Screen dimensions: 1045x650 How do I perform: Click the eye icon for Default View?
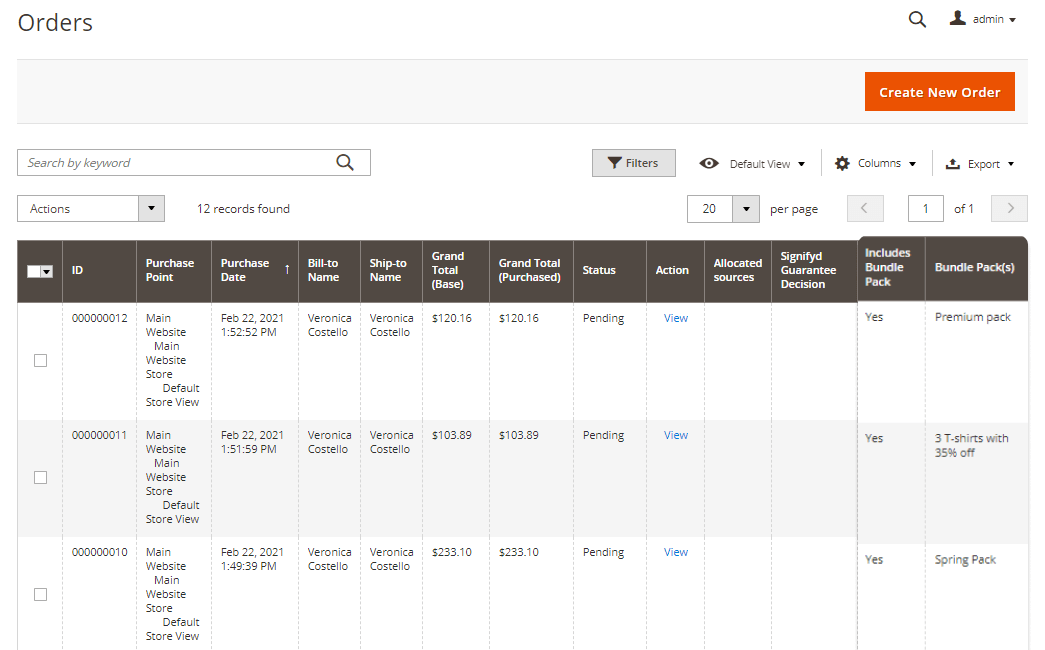point(709,164)
